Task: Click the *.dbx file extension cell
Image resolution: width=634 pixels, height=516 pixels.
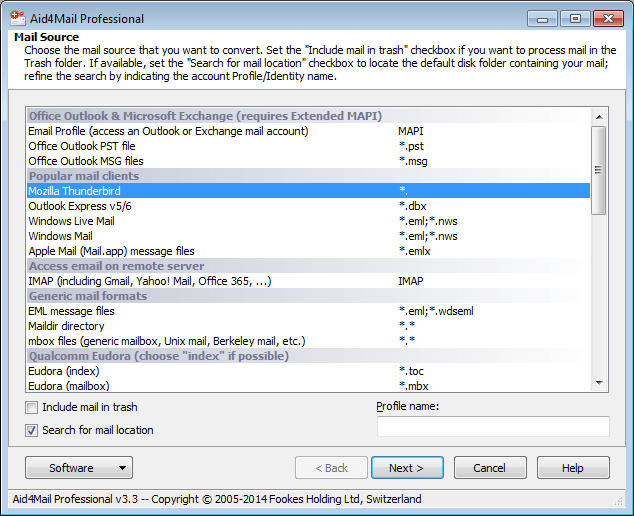Action: (412, 206)
